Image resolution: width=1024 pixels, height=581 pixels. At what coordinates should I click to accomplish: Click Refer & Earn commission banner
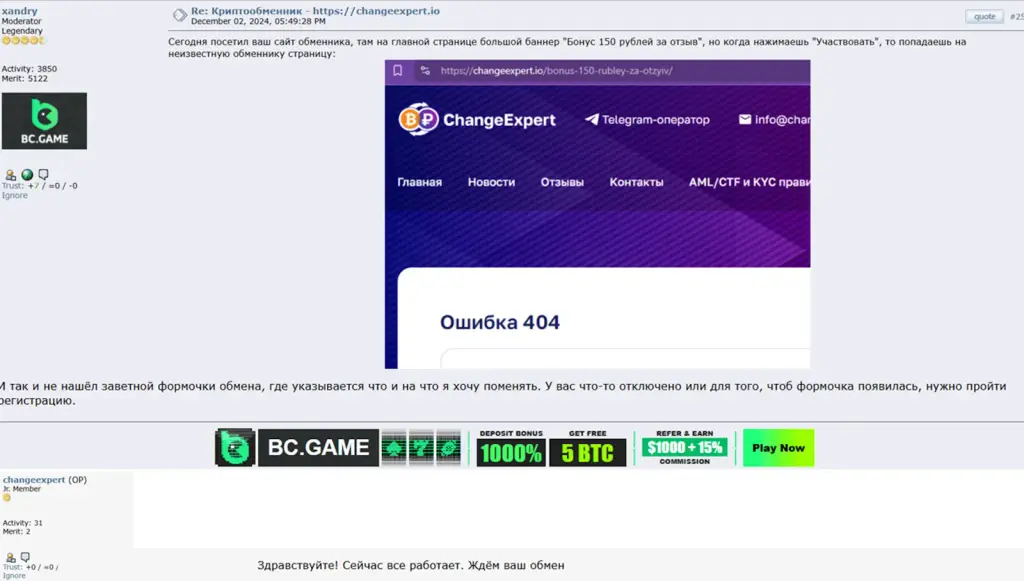684,447
